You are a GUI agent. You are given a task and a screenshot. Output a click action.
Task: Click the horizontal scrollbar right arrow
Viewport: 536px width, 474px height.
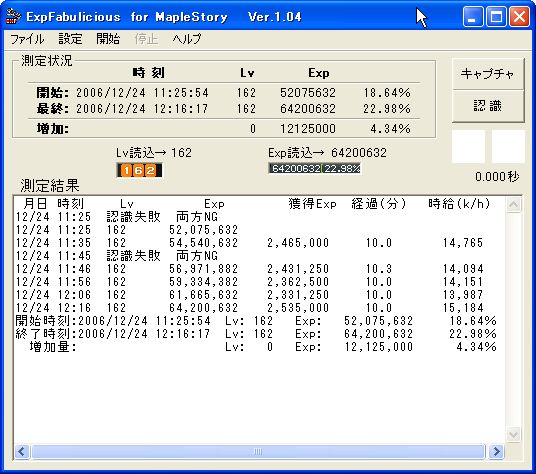click(496, 452)
